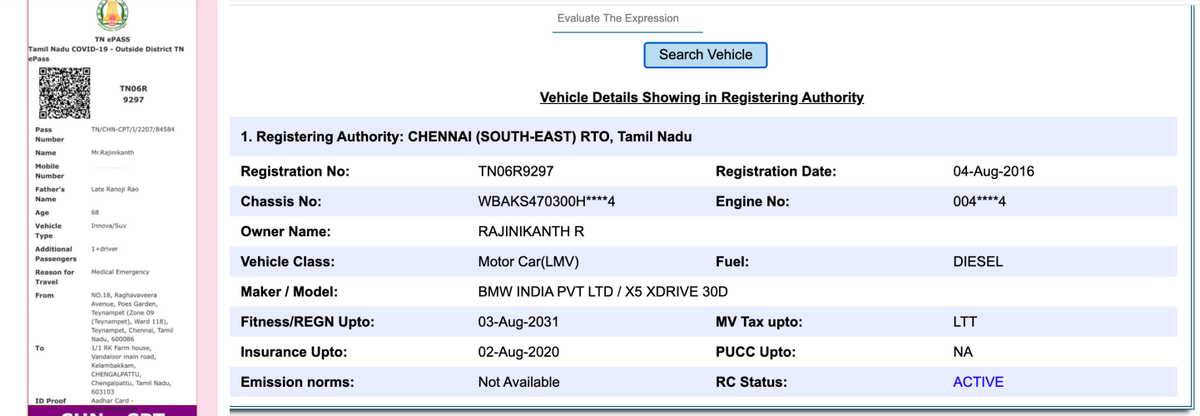This screenshot has height=416, width=1200.
Task: Click father's name Late Ranoji Rao
Action: click(x=116, y=188)
